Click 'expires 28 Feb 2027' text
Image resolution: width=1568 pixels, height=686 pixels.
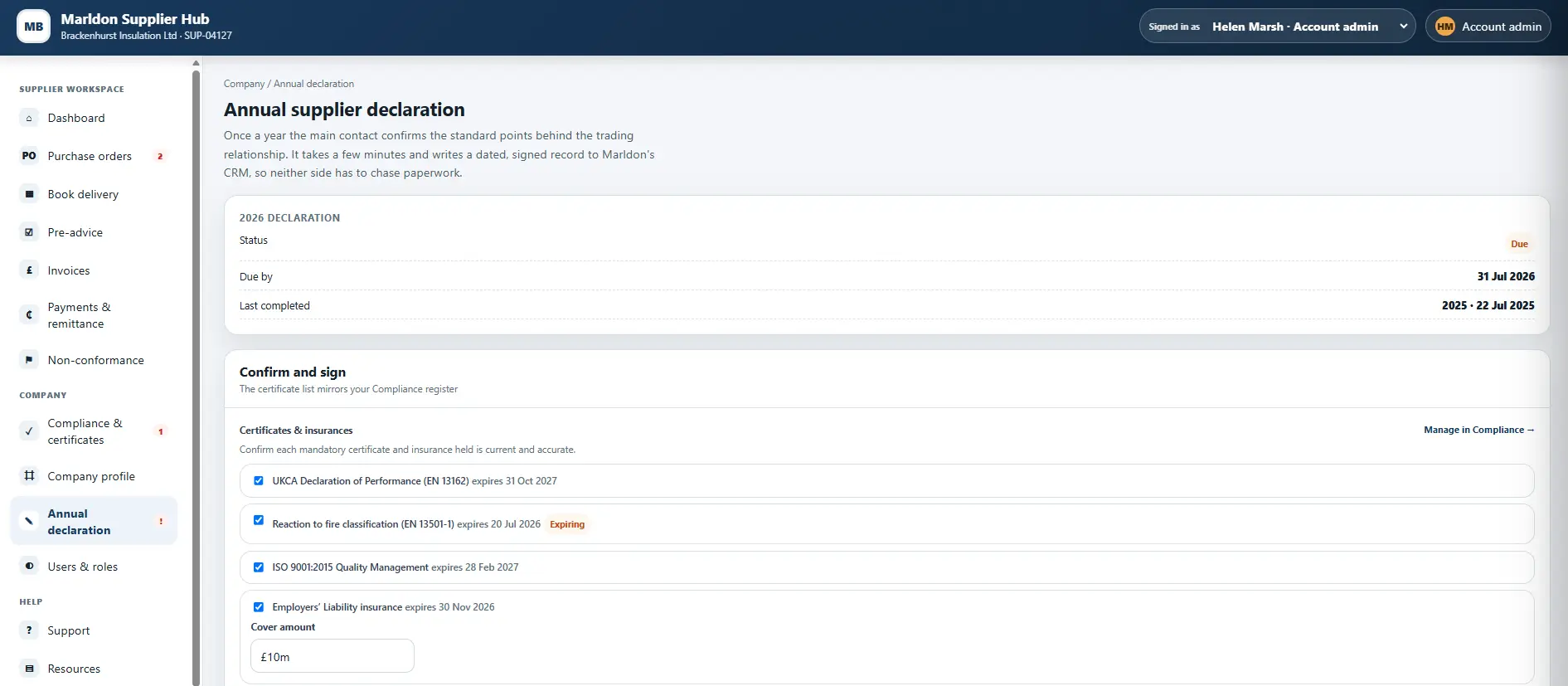click(x=475, y=567)
